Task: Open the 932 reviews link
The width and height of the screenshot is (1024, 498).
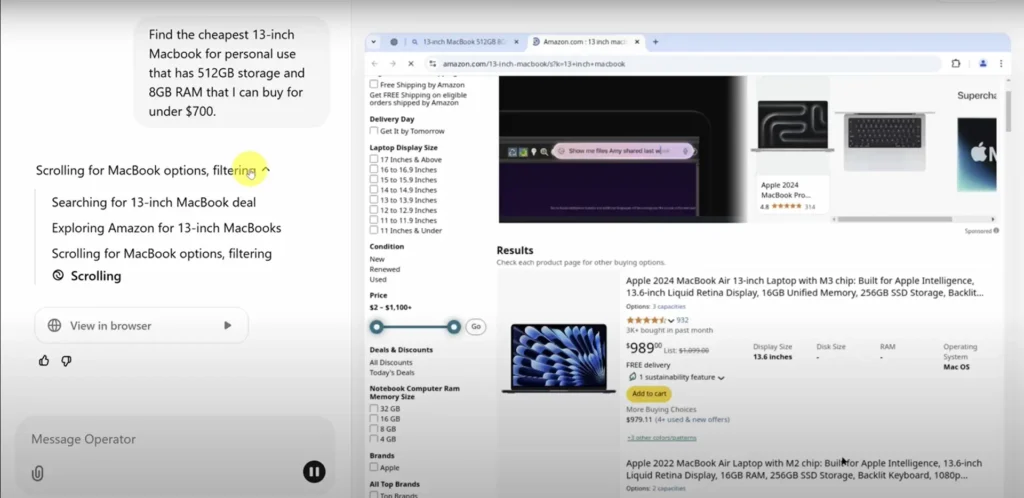Action: pyautogui.click(x=682, y=320)
